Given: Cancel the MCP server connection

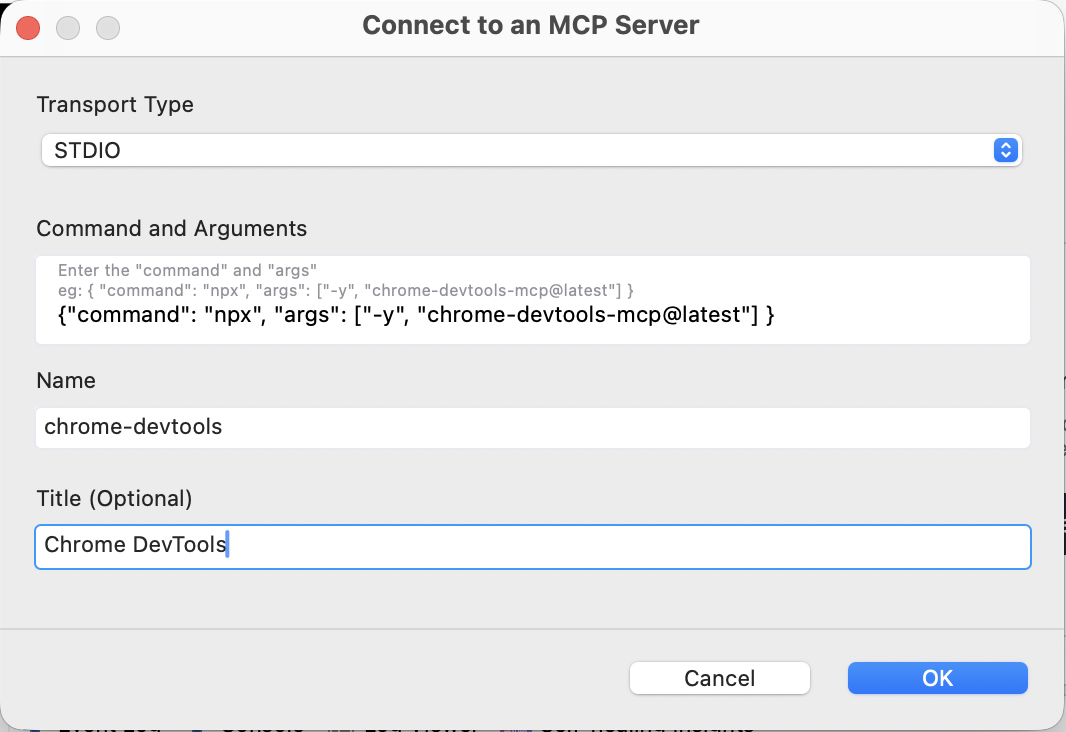Looking at the screenshot, I should point(719,678).
